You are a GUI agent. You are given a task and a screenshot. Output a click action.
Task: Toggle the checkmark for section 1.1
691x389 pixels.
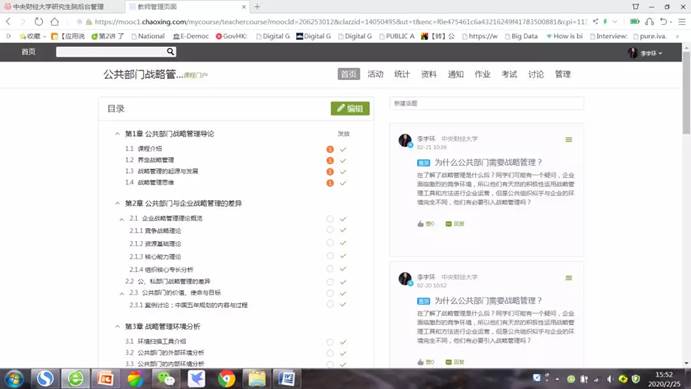pos(343,149)
